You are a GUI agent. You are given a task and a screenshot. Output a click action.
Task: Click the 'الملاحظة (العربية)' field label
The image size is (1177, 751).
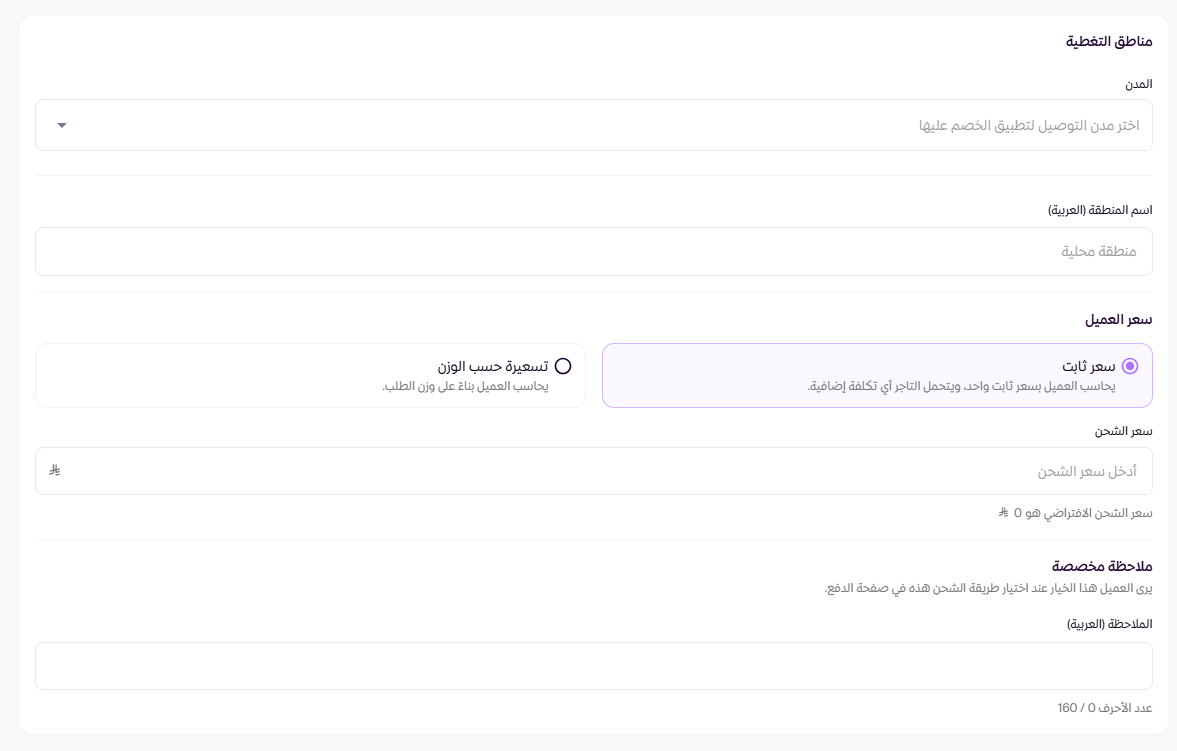tap(1109, 623)
